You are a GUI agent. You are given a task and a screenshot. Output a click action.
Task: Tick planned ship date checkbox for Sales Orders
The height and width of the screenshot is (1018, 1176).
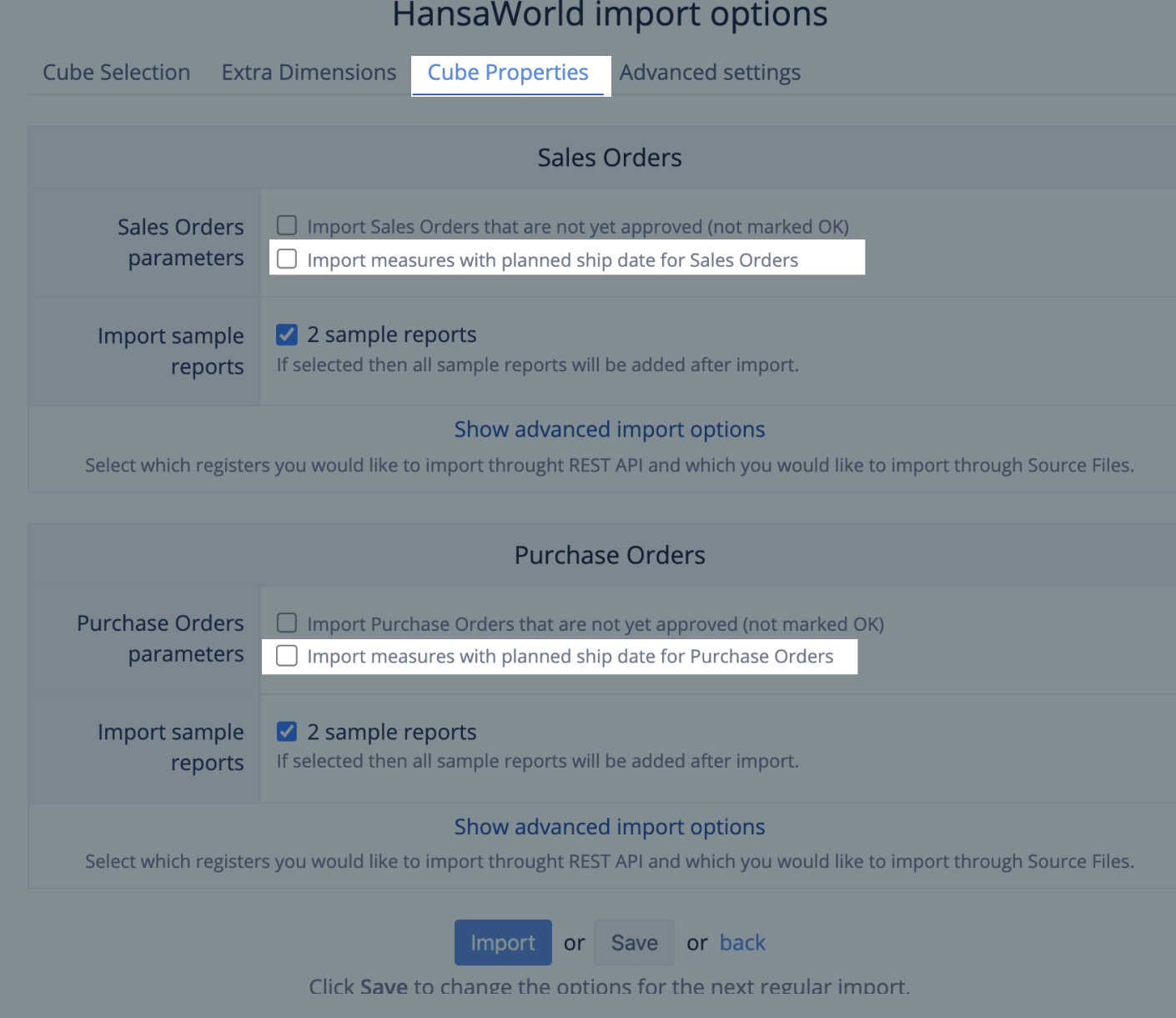click(287, 260)
